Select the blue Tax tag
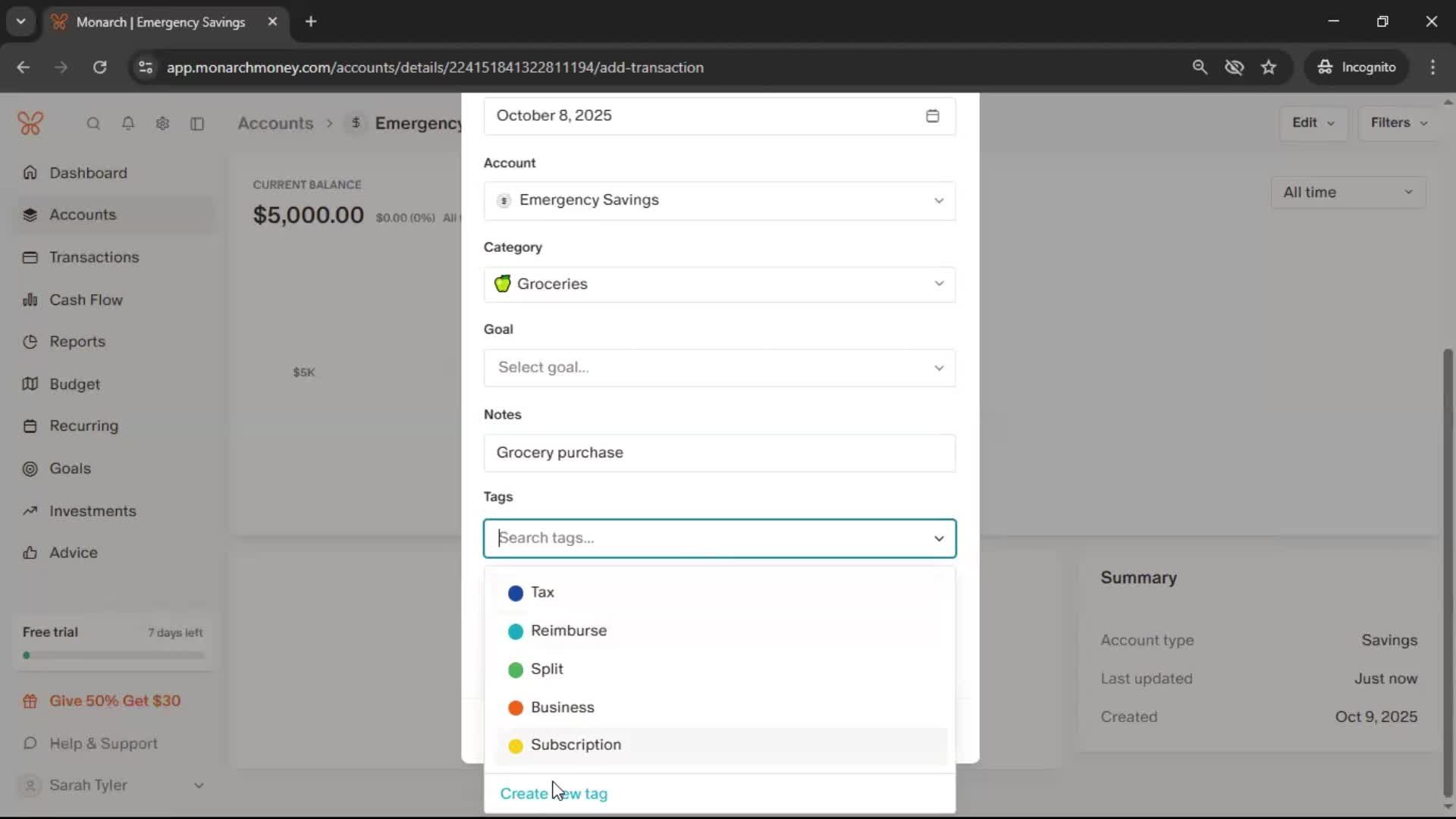The width and height of the screenshot is (1456, 819). [x=542, y=593]
